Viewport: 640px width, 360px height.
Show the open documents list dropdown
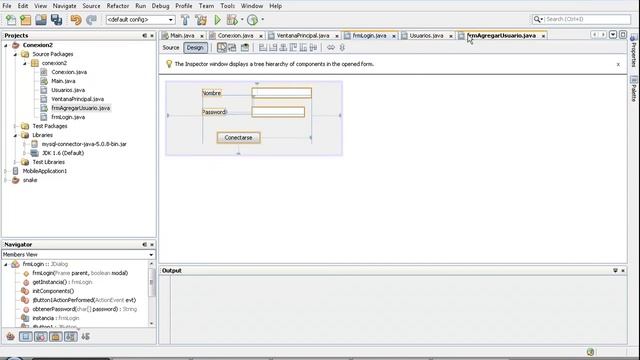pos(613,35)
